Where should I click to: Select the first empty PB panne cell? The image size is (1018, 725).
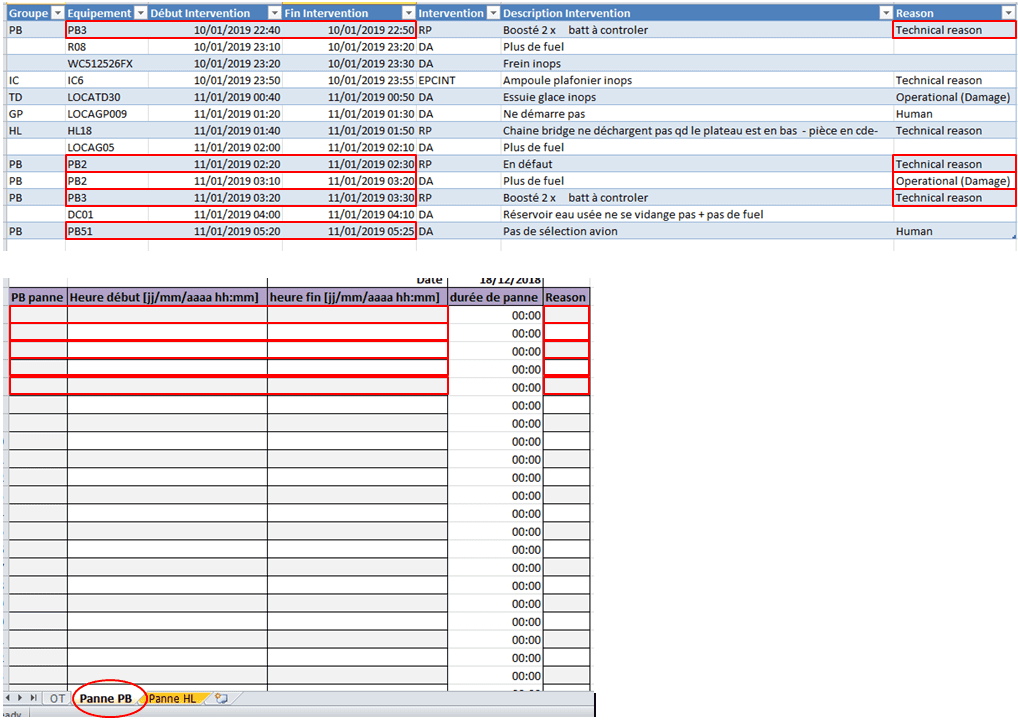click(x=38, y=315)
